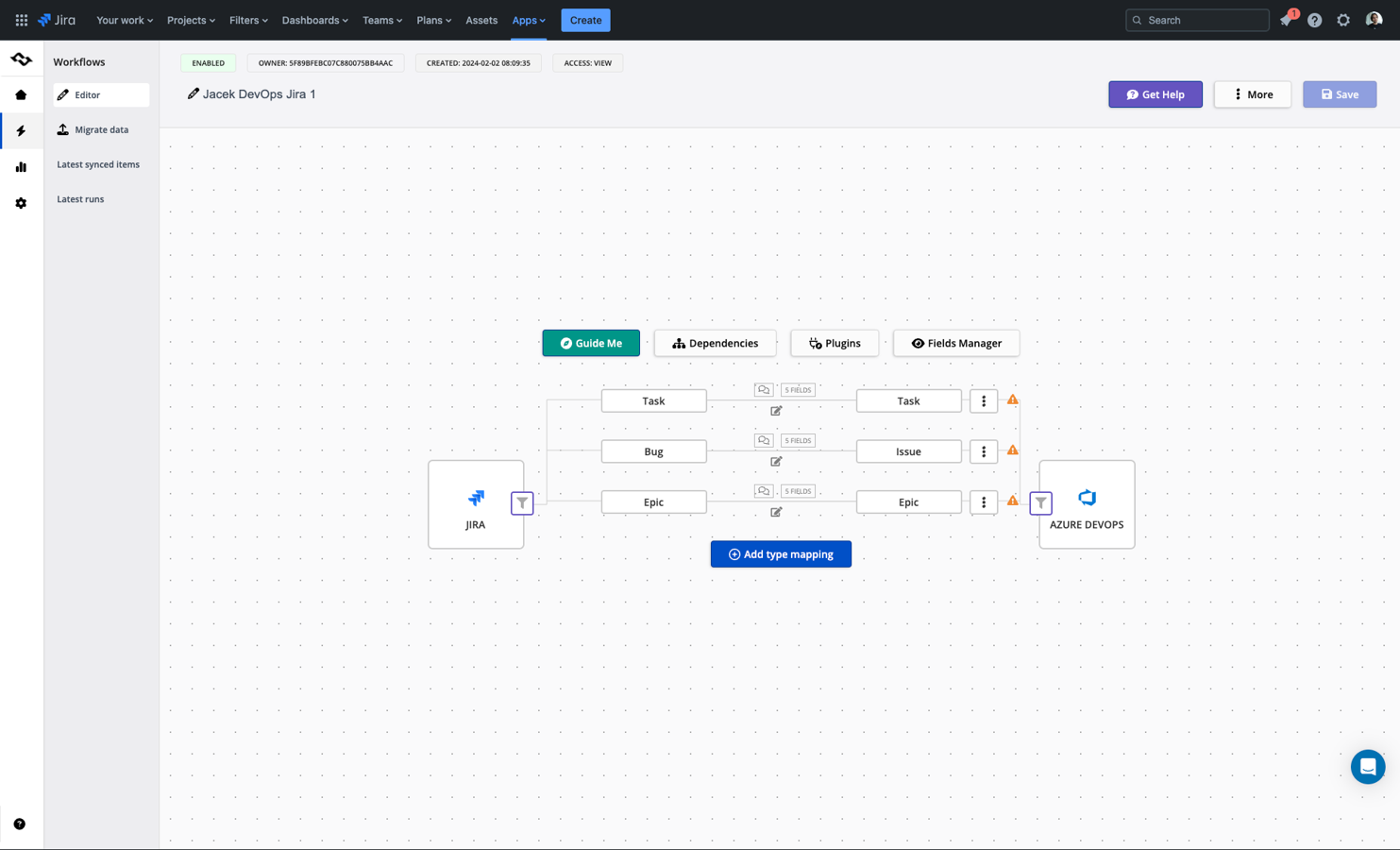
Task: Edit the workflow name pencil icon
Action: click(194, 93)
